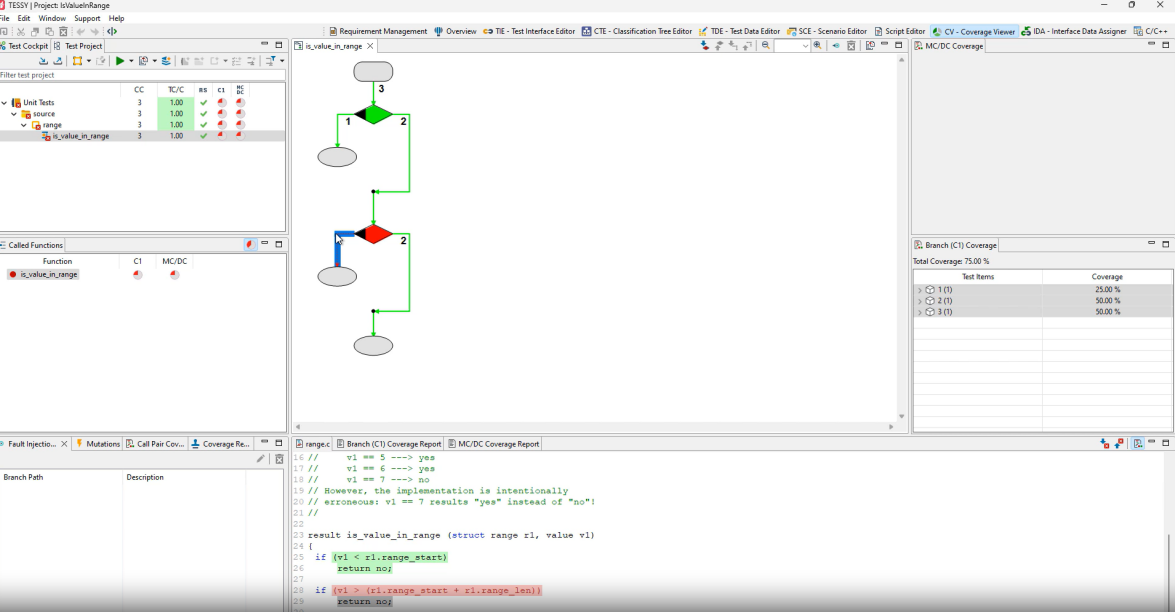Open the CTE - Classification Tree Editor perspective
1175x612 pixels.
click(x=637, y=32)
